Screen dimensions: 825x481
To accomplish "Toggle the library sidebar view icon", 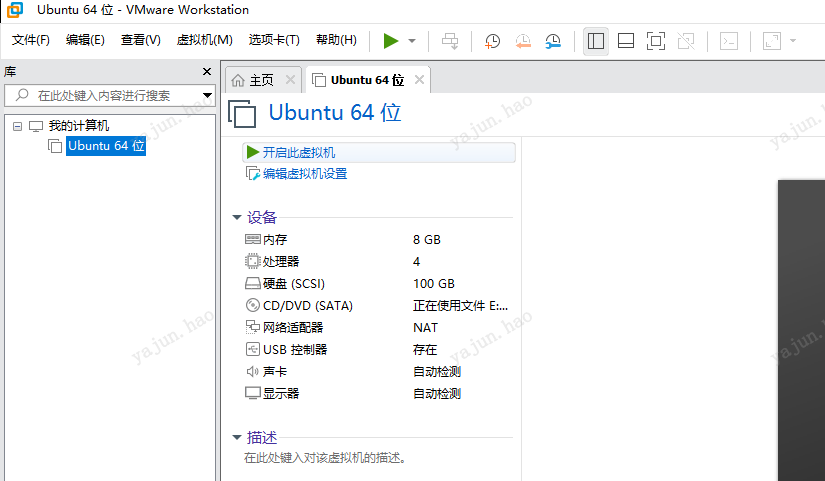I will 596,41.
